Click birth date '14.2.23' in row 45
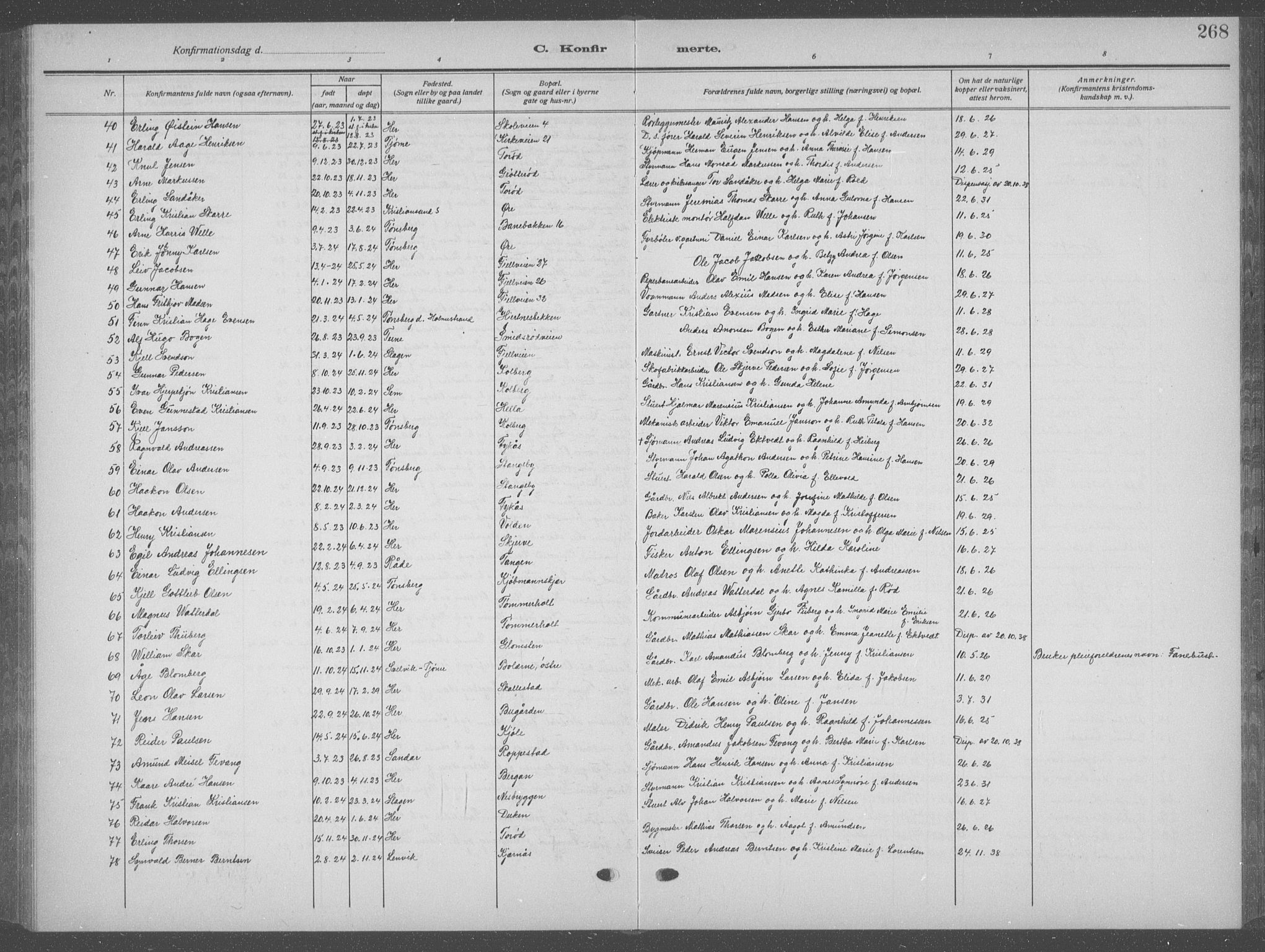1265x952 pixels. [328, 211]
